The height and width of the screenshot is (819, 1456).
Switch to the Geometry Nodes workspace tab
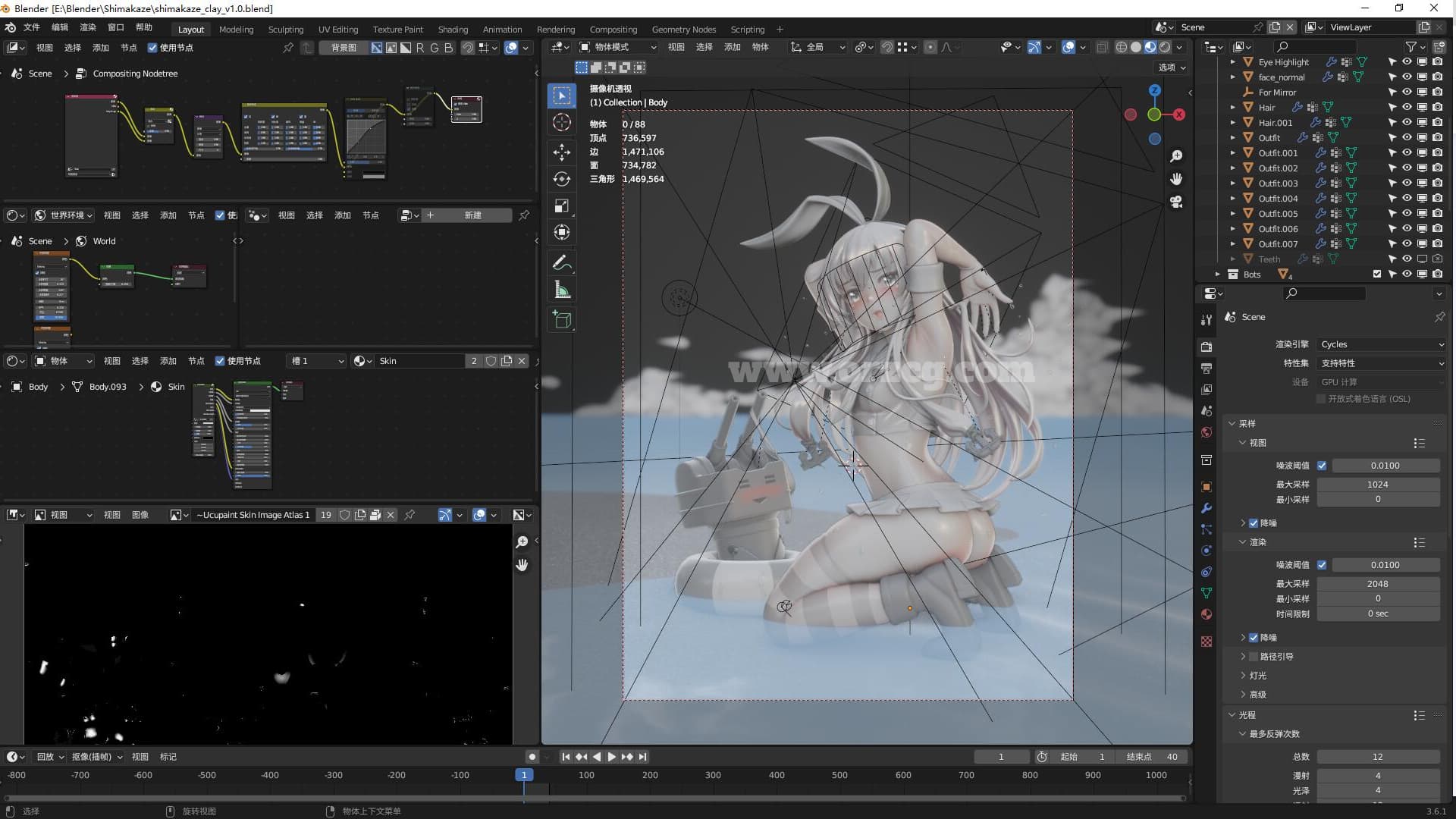tap(683, 30)
